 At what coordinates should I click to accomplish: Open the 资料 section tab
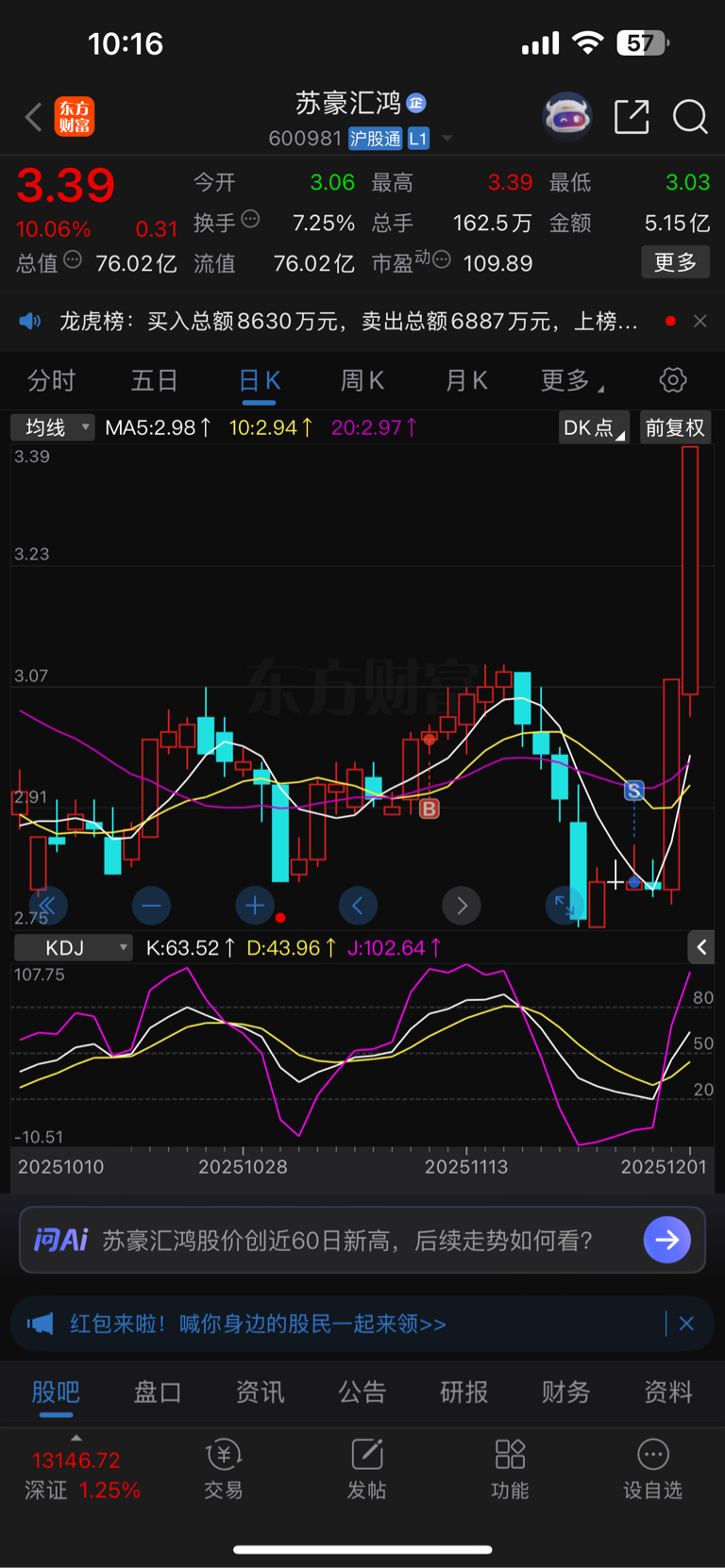[x=668, y=1392]
